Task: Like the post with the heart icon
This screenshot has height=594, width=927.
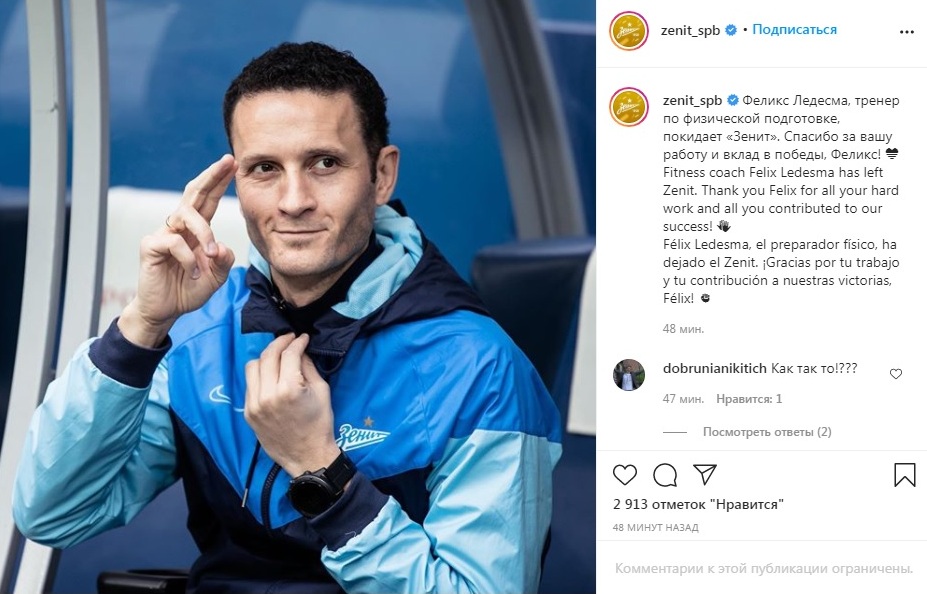Action: coord(624,475)
